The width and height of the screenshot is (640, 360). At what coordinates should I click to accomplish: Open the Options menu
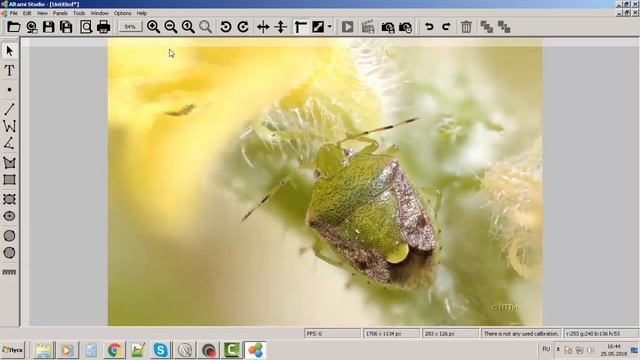tap(122, 13)
